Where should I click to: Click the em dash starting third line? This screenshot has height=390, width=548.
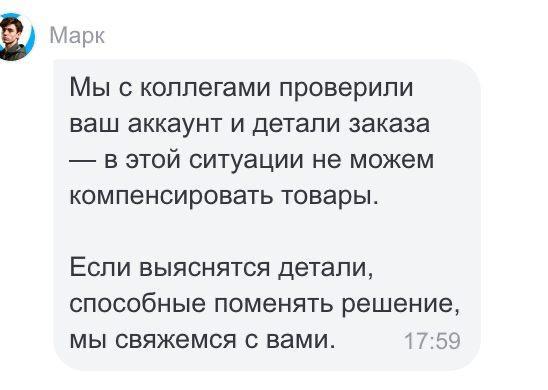(x=83, y=161)
